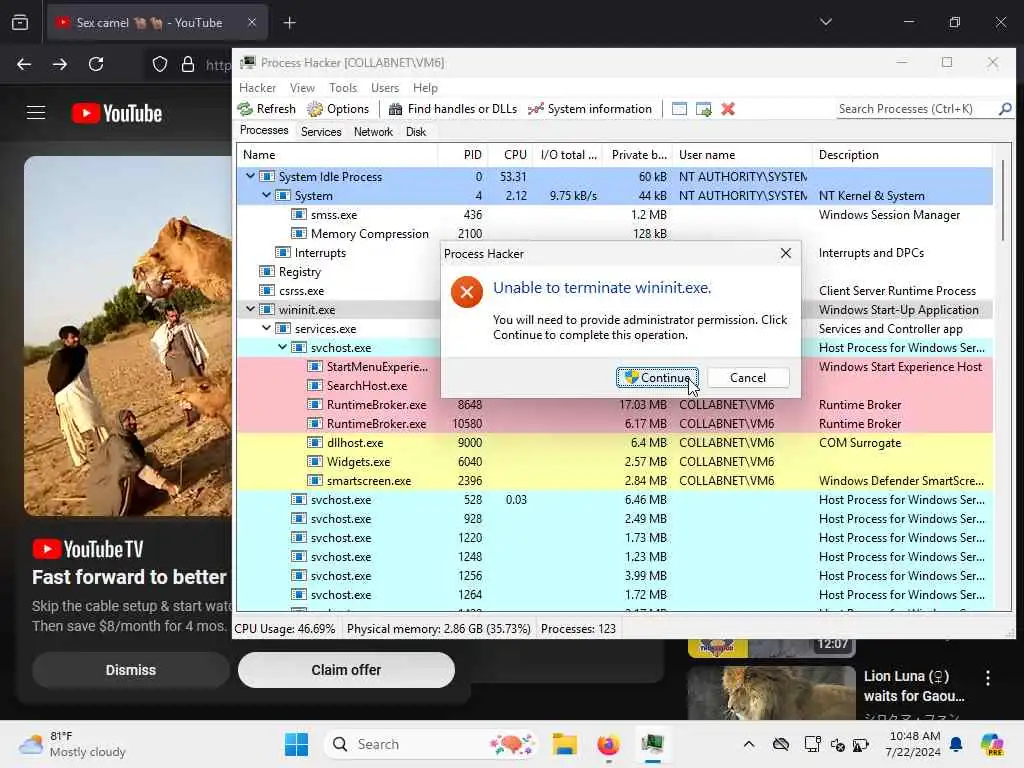Click the YouTube logo in the browser
This screenshot has height=768, width=1024.
click(x=117, y=113)
